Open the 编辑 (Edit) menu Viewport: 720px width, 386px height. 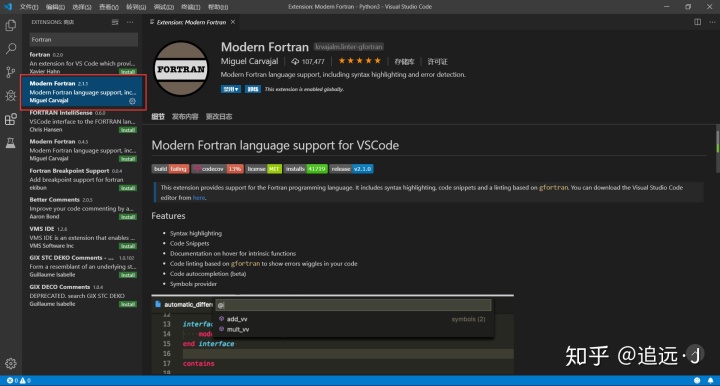[x=55, y=7]
